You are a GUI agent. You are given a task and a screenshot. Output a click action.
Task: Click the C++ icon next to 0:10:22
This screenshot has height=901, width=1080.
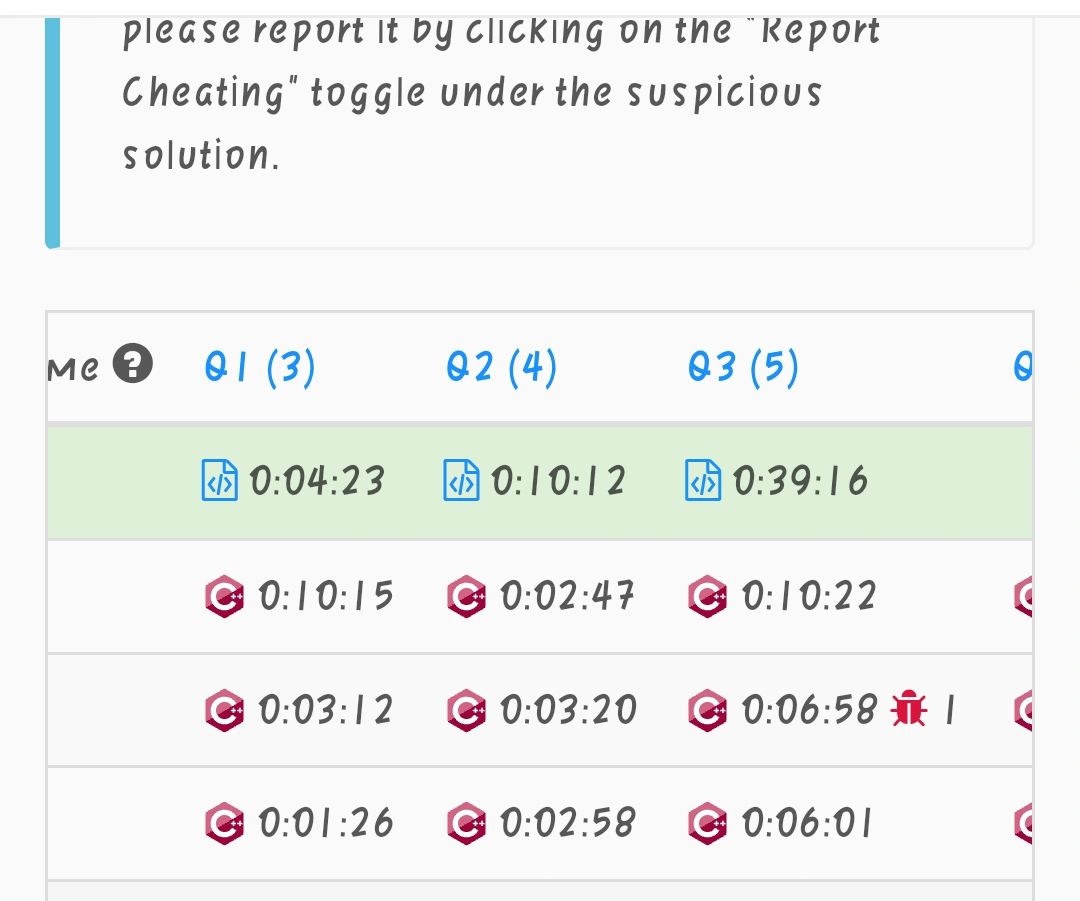[x=707, y=596]
